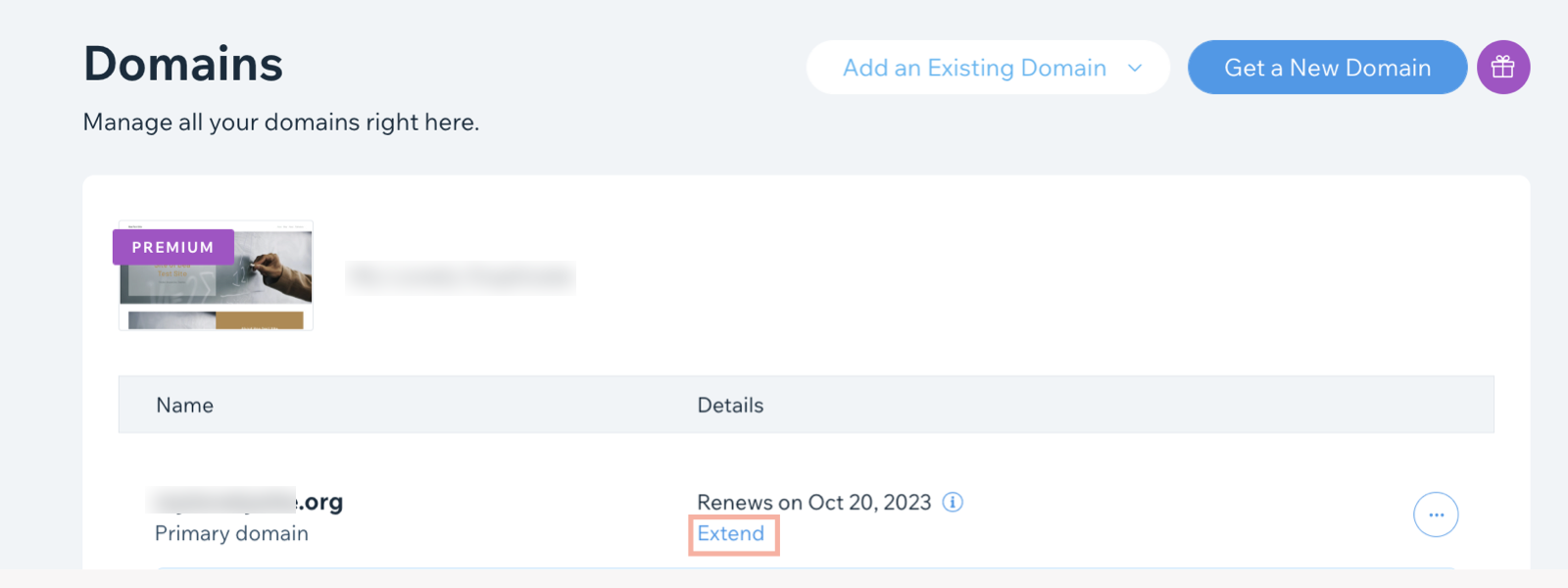Screen dimensions: 1568x588
Task: Click Get a New Domain
Action: pyautogui.click(x=1327, y=67)
